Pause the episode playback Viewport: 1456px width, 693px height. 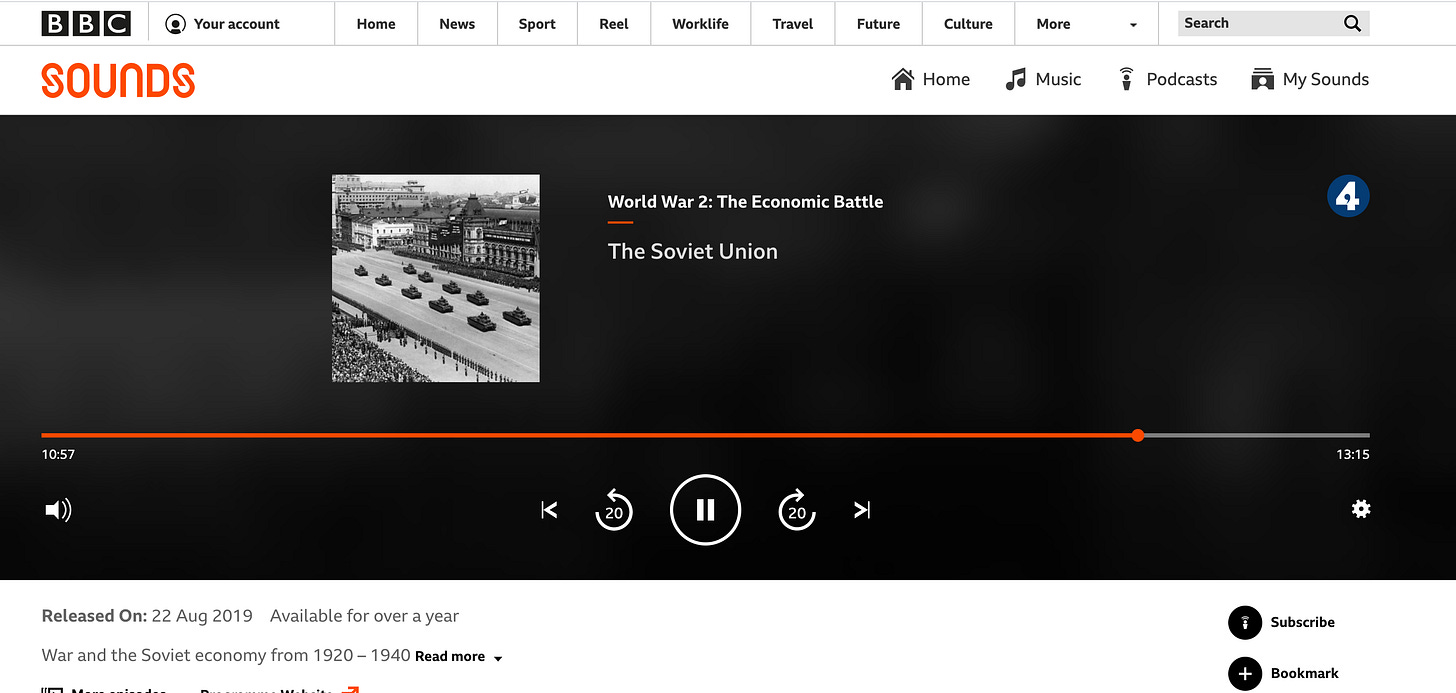(705, 510)
